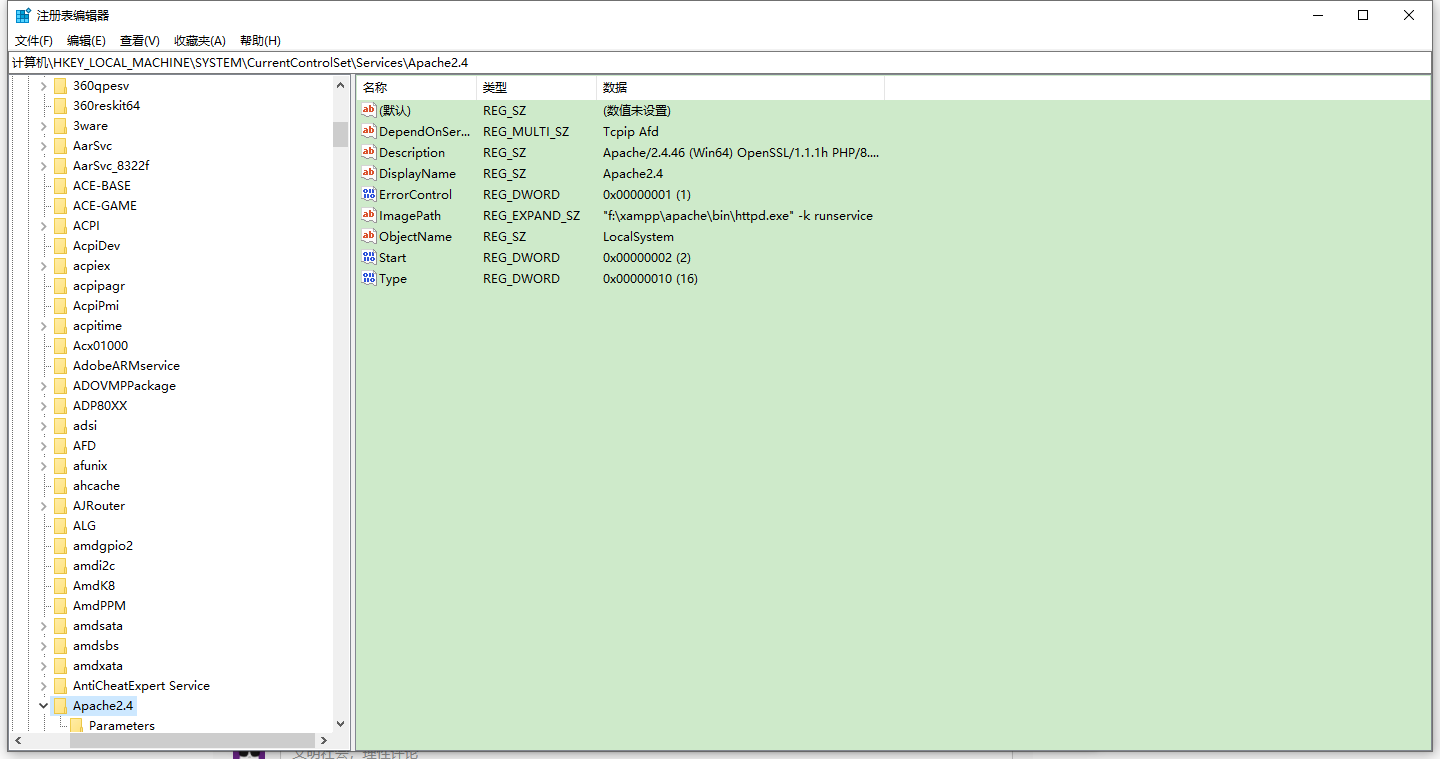Open the ErrorControl DWORD icon
Viewport: 1440px width, 759px height.
click(368, 194)
